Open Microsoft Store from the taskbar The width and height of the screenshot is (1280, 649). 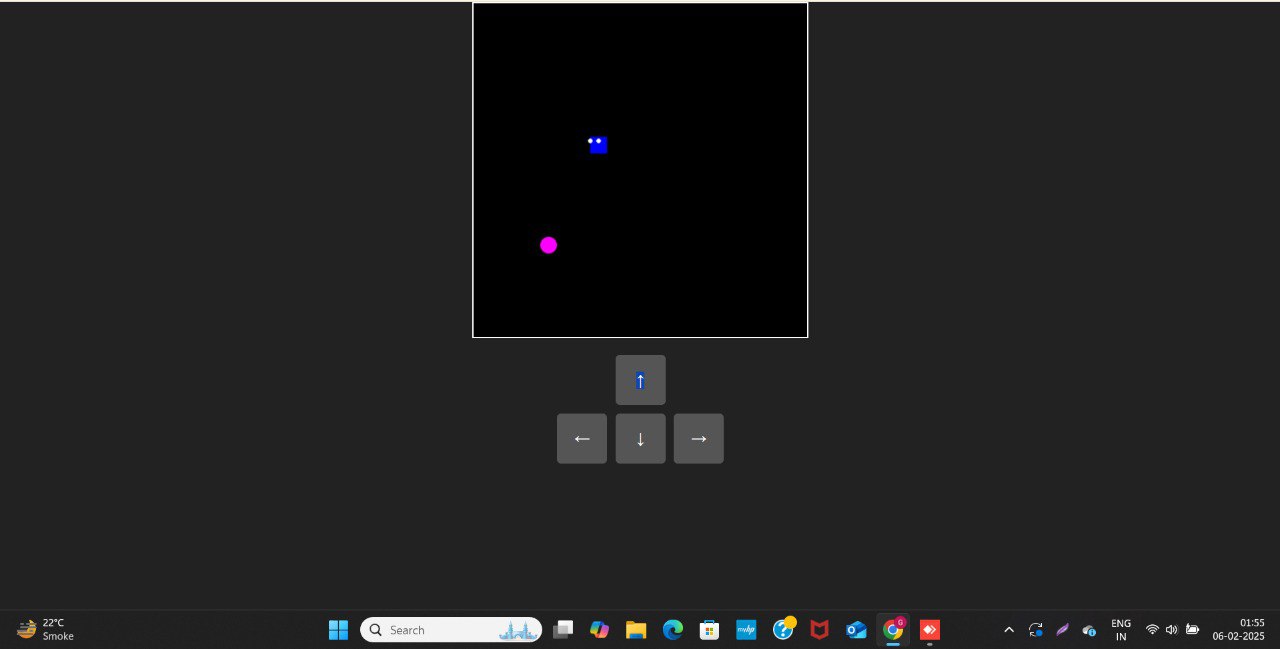pos(709,630)
